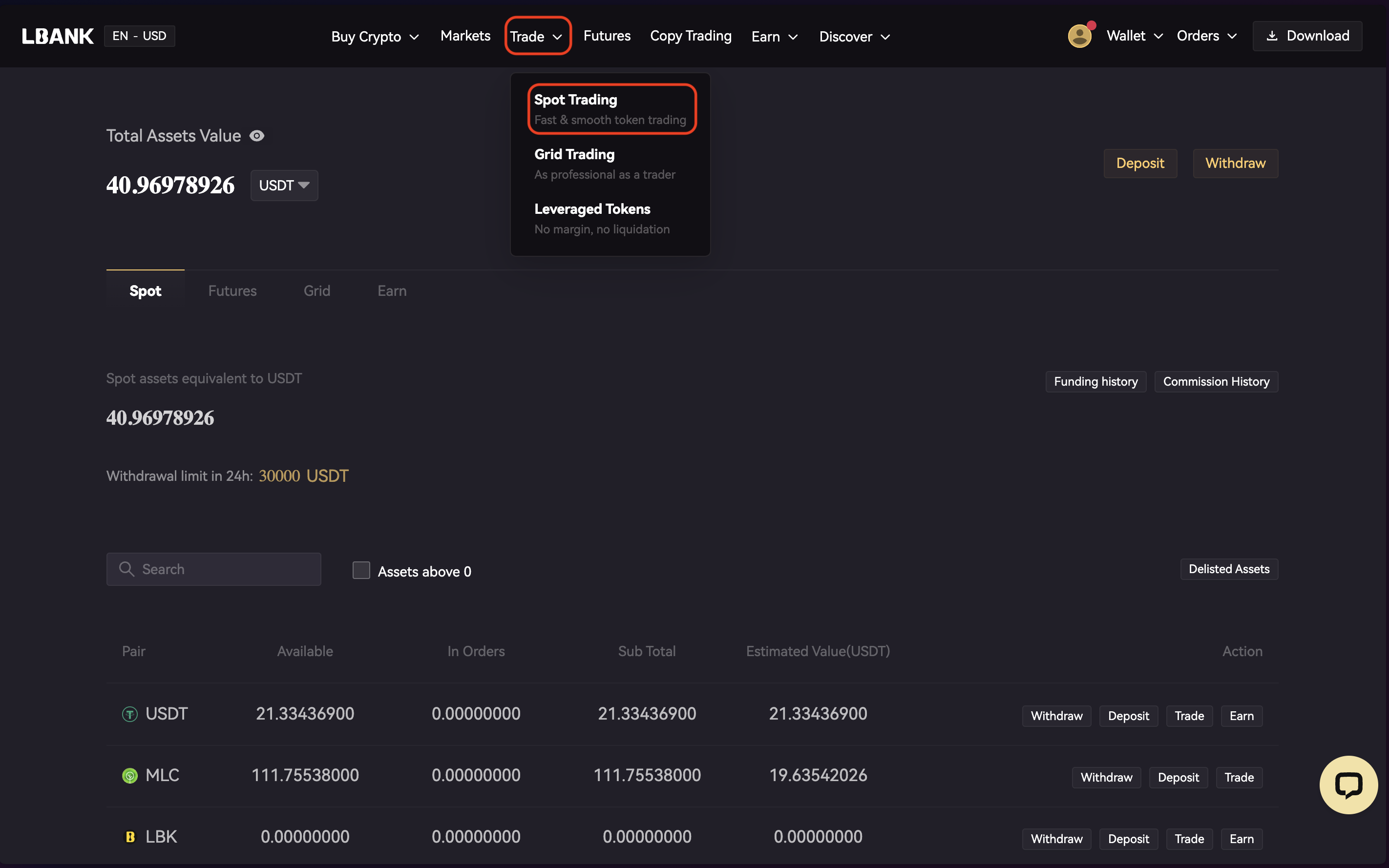Deposit in the LBK row

tap(1128, 839)
